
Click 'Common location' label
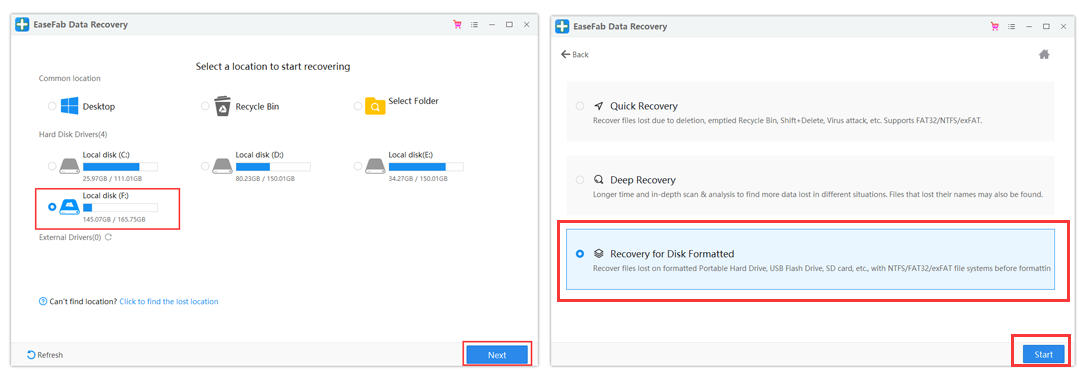70,78
